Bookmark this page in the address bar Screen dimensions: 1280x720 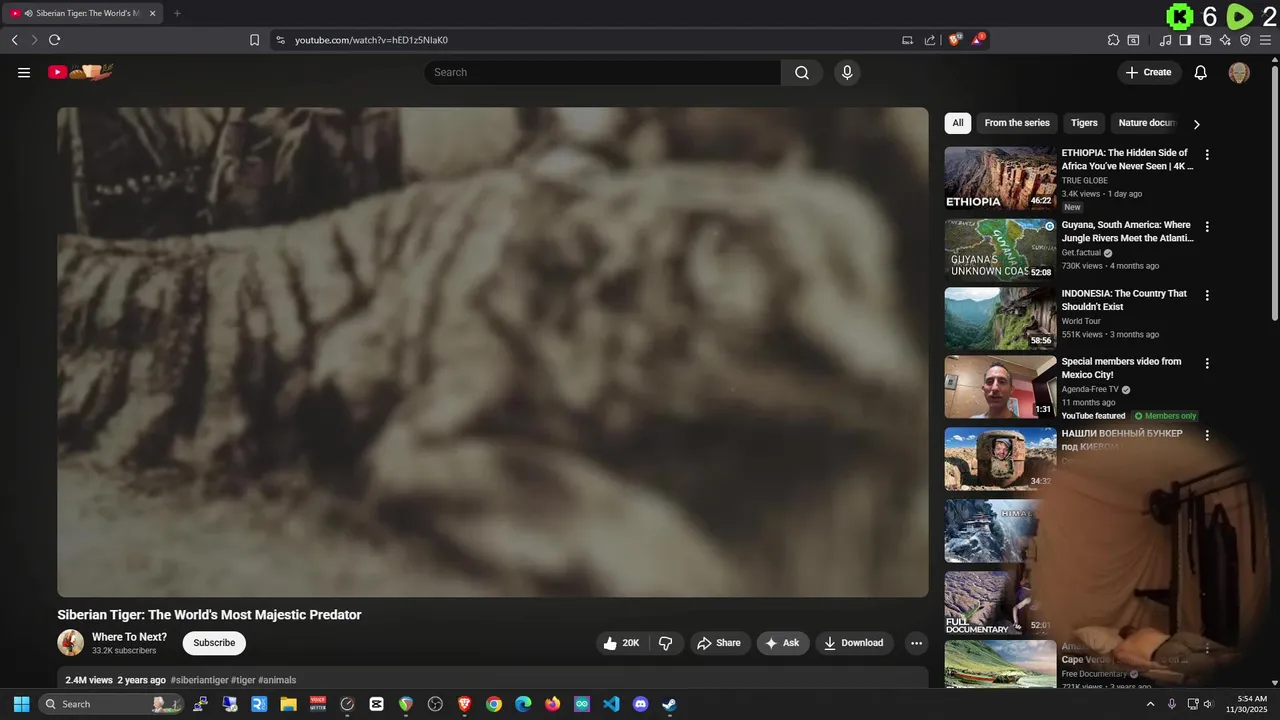(254, 40)
